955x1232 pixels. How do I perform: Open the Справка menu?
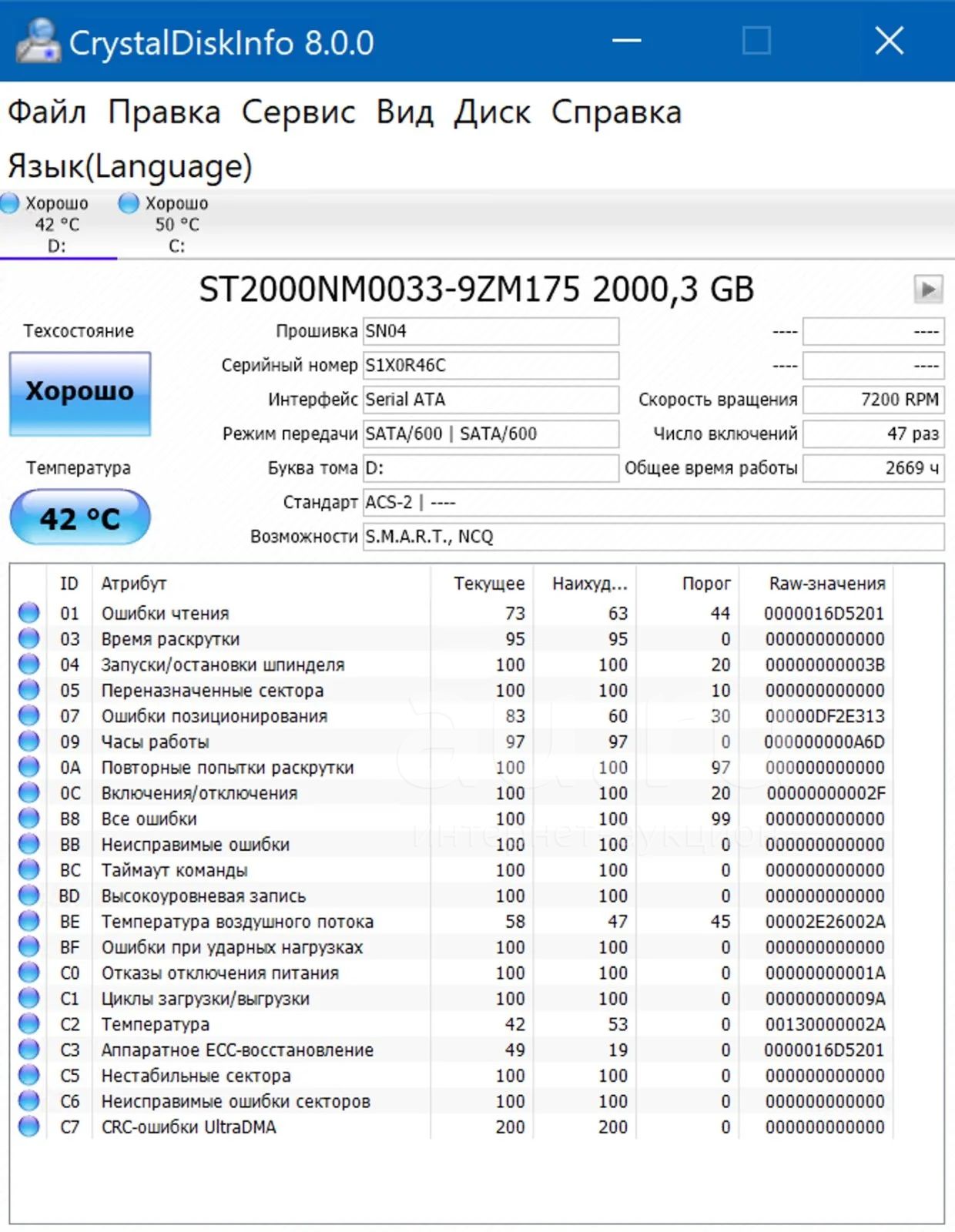pos(617,112)
